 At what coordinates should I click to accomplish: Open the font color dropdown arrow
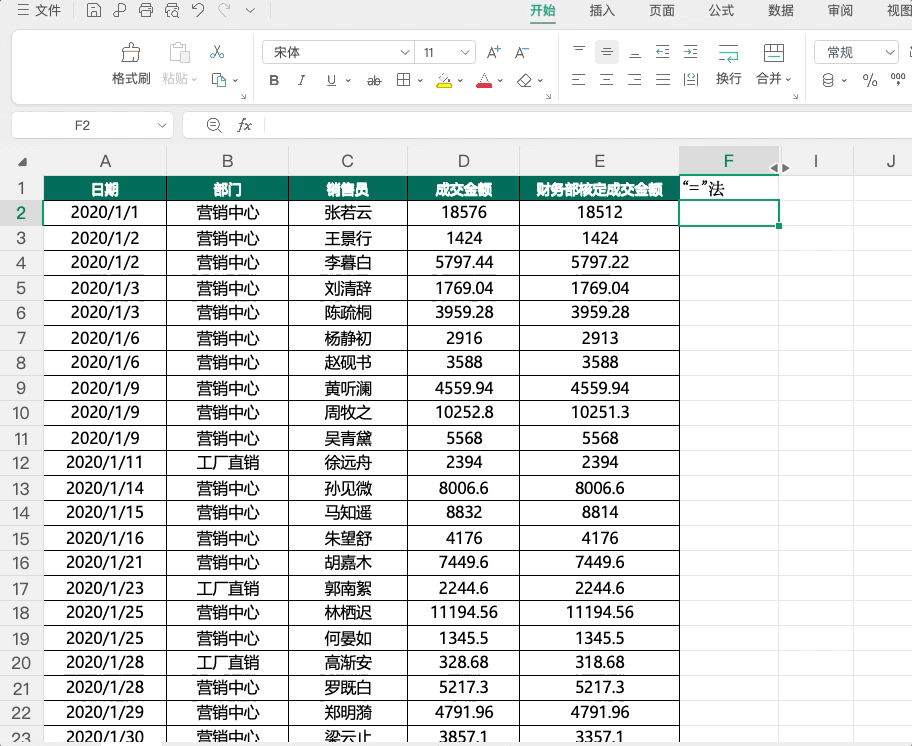[500, 80]
